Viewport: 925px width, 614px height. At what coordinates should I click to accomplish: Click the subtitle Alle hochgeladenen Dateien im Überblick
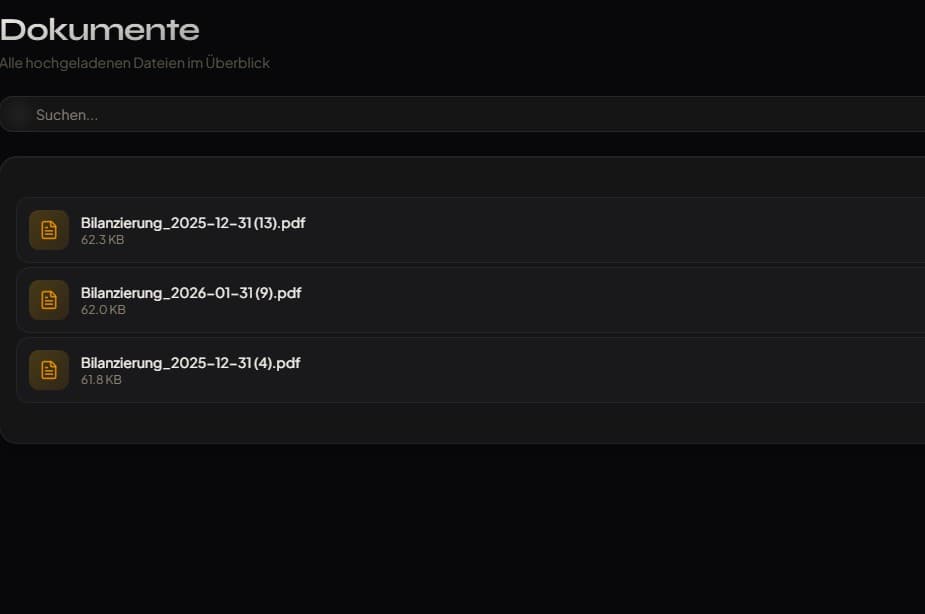[x=135, y=63]
